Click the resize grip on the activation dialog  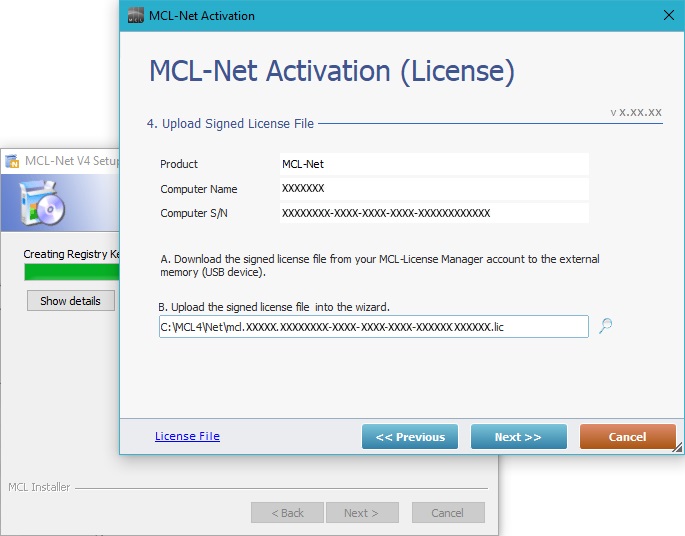click(x=677, y=447)
